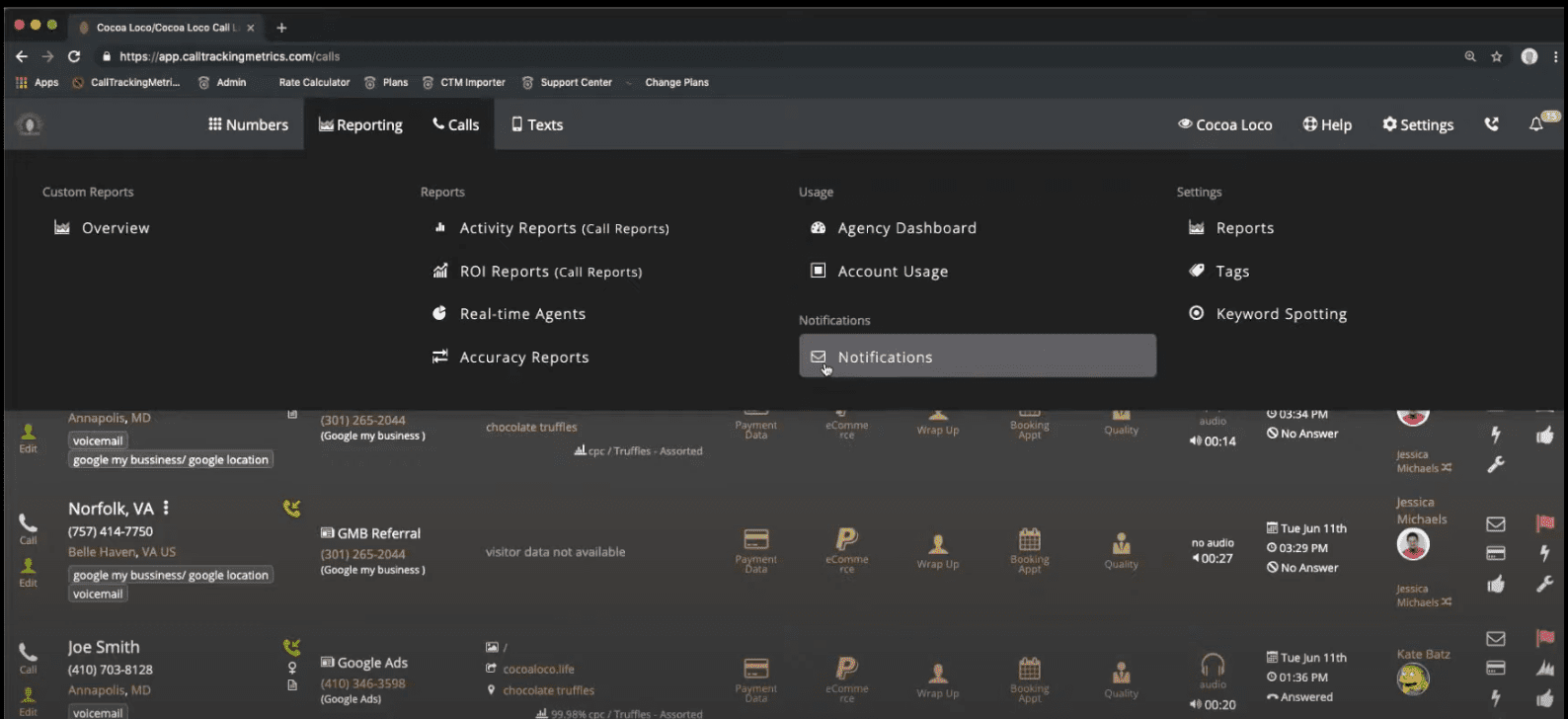This screenshot has width=1568, height=719.
Task: Open the Numbers menu in top navigation
Action: point(248,124)
